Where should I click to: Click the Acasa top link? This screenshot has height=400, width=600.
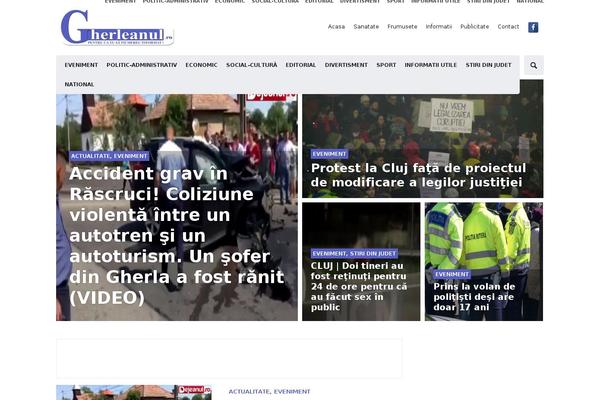(336, 27)
